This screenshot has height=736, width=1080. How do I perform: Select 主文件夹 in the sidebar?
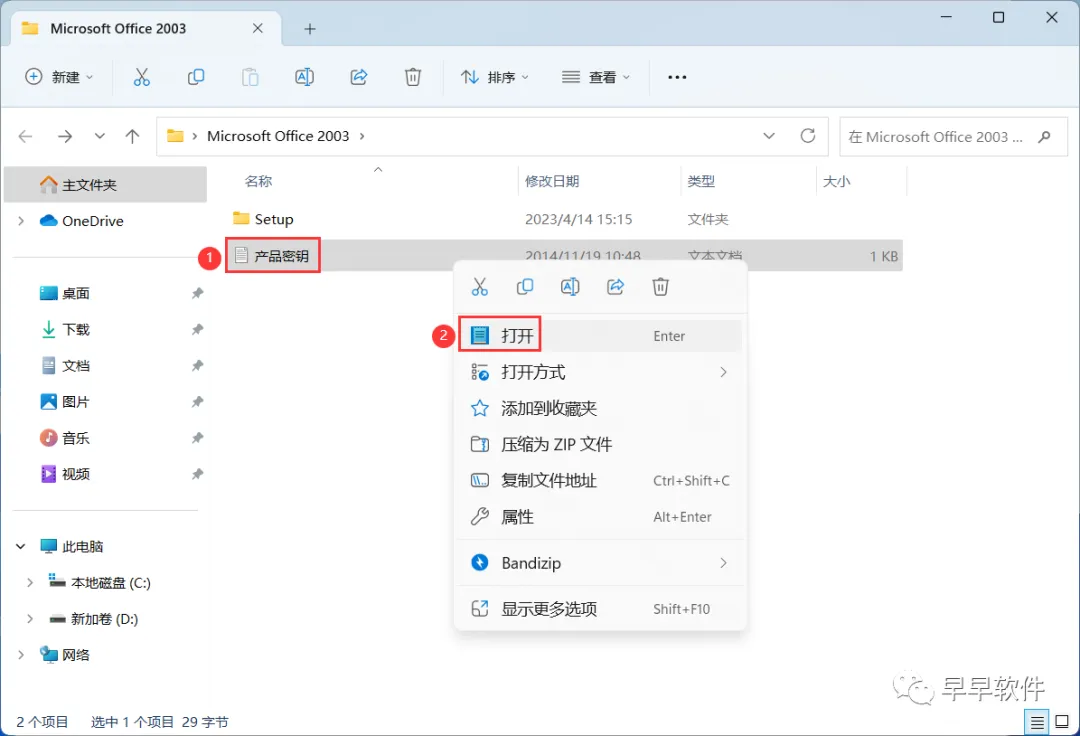(105, 185)
